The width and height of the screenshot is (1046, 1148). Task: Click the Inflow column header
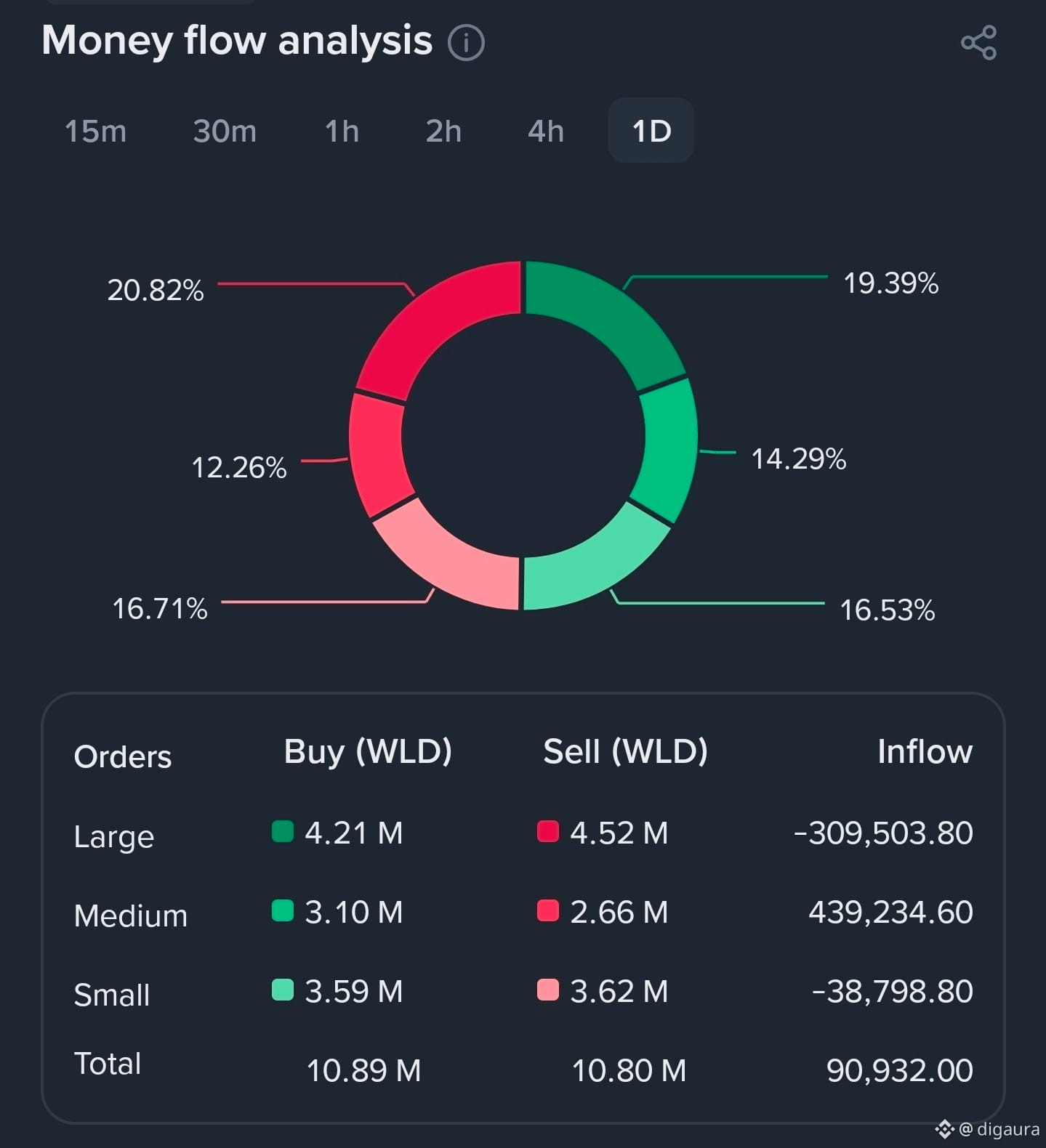coord(925,752)
